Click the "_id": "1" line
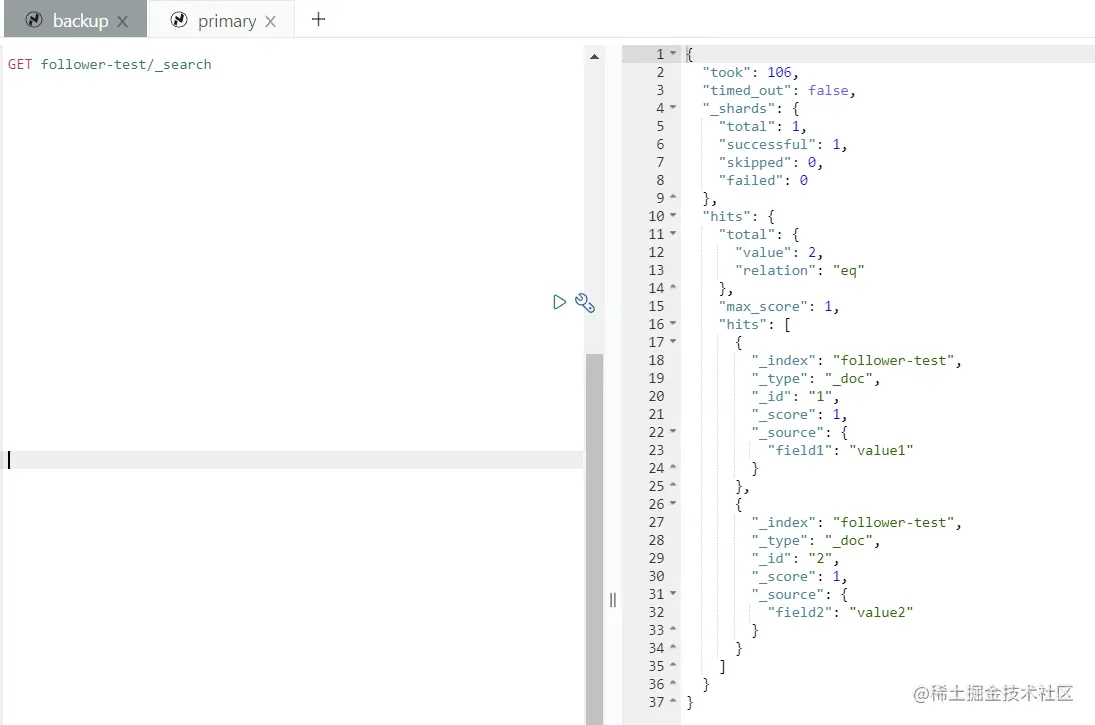The width and height of the screenshot is (1095, 725). pyautogui.click(x=795, y=397)
